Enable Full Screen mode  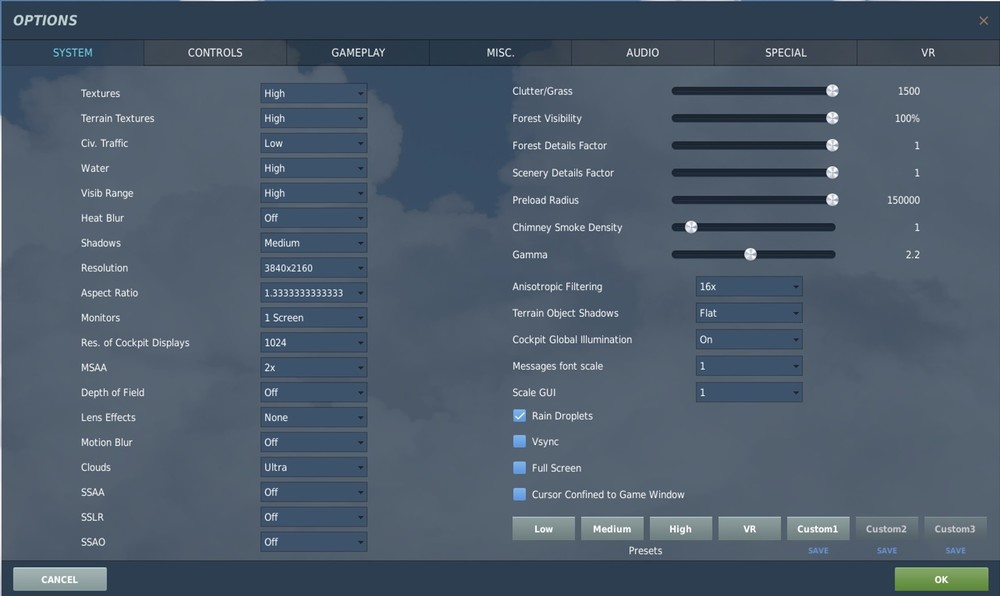519,467
